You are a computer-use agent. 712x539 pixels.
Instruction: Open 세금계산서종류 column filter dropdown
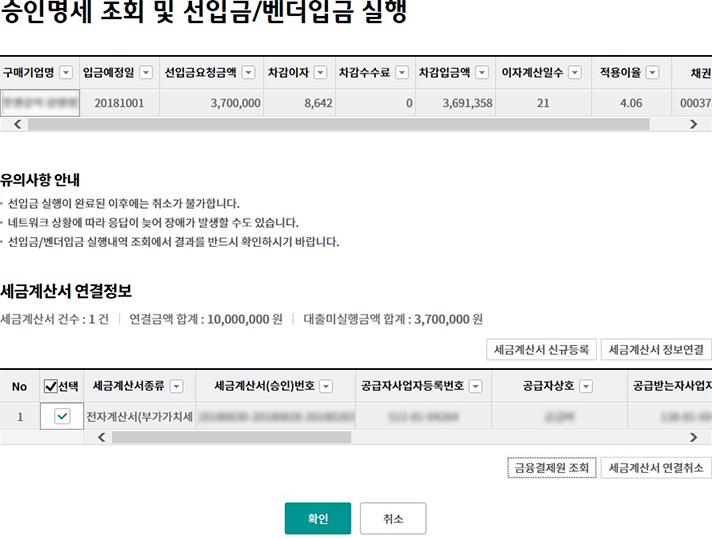(177, 386)
